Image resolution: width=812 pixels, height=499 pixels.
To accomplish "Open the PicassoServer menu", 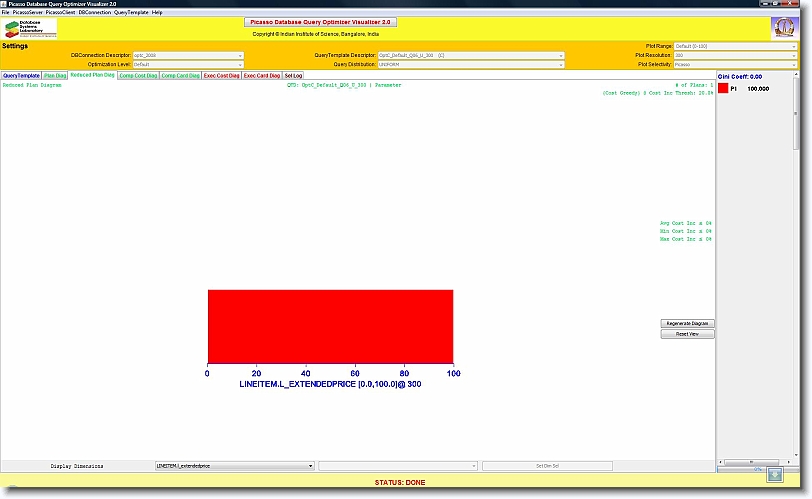I will point(27,12).
